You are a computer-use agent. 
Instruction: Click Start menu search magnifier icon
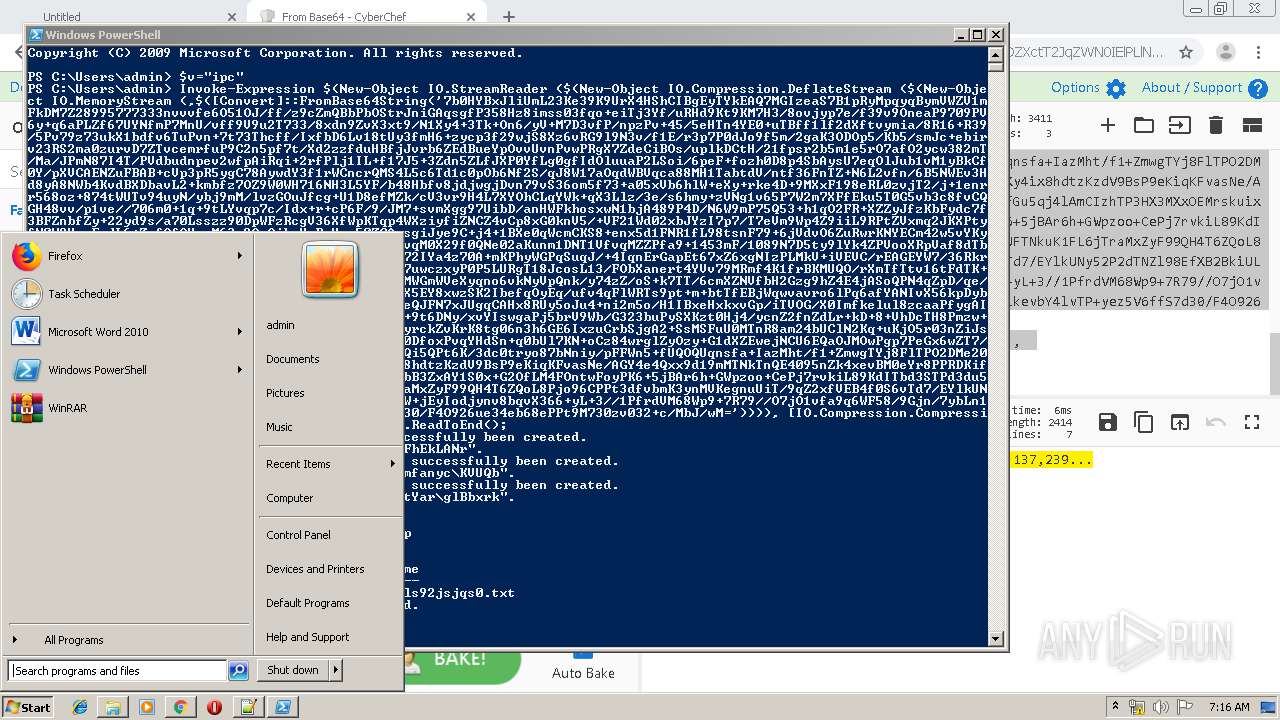coord(238,671)
